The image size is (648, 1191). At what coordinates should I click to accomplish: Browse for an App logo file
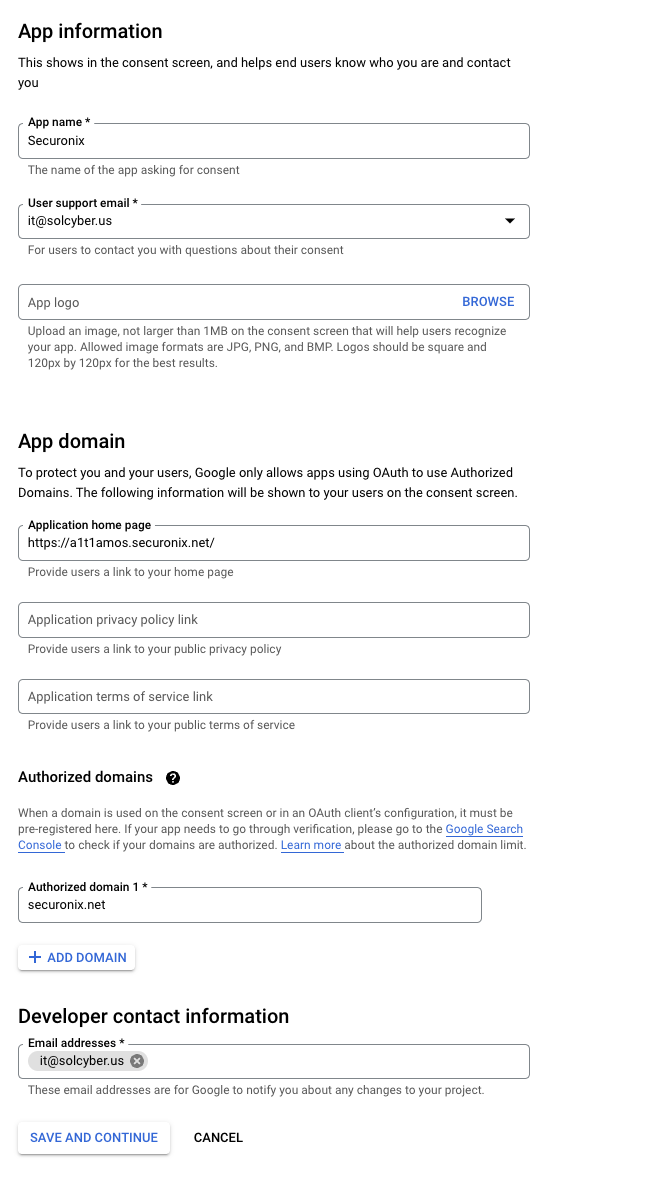pos(488,302)
